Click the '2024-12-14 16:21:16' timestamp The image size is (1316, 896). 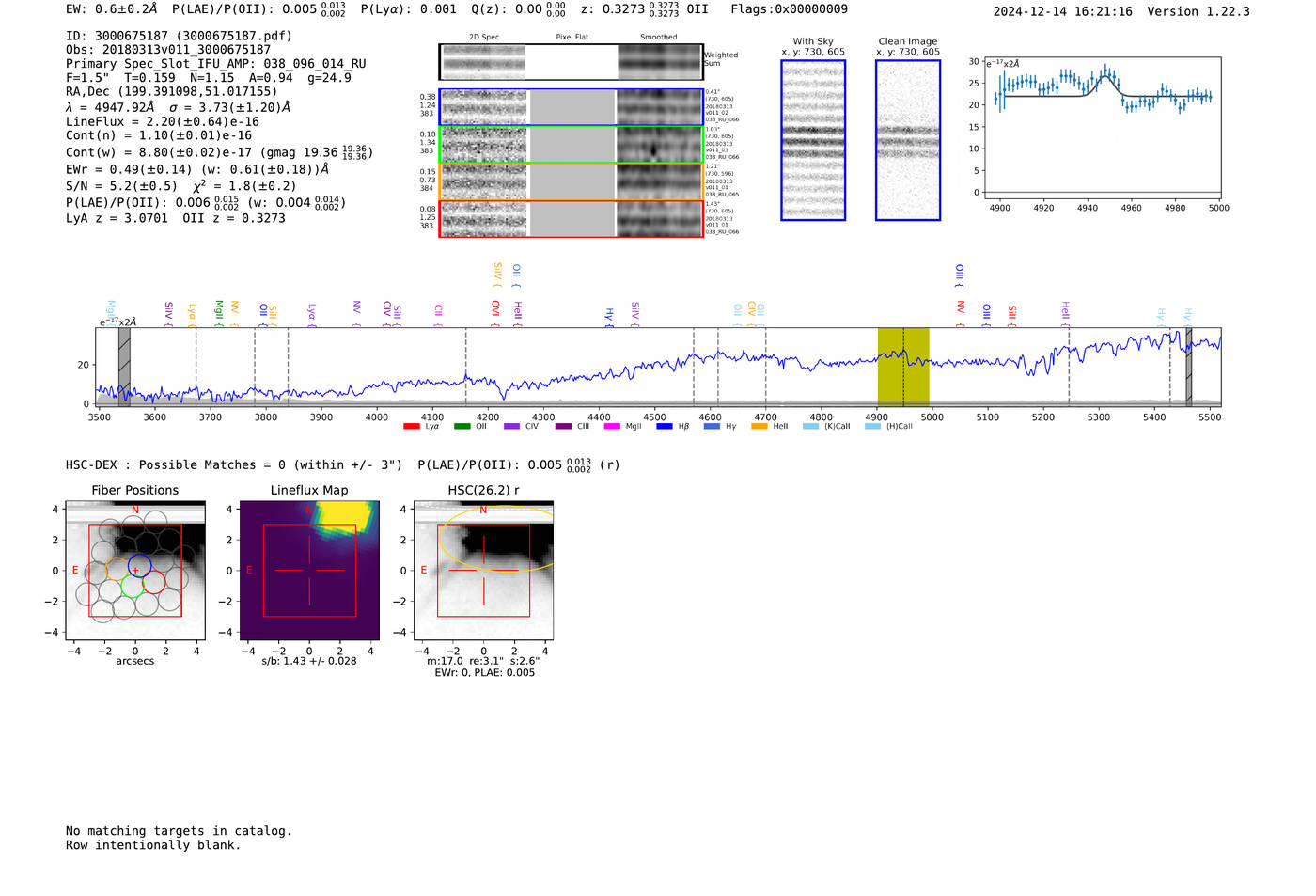pyautogui.click(x=1063, y=11)
